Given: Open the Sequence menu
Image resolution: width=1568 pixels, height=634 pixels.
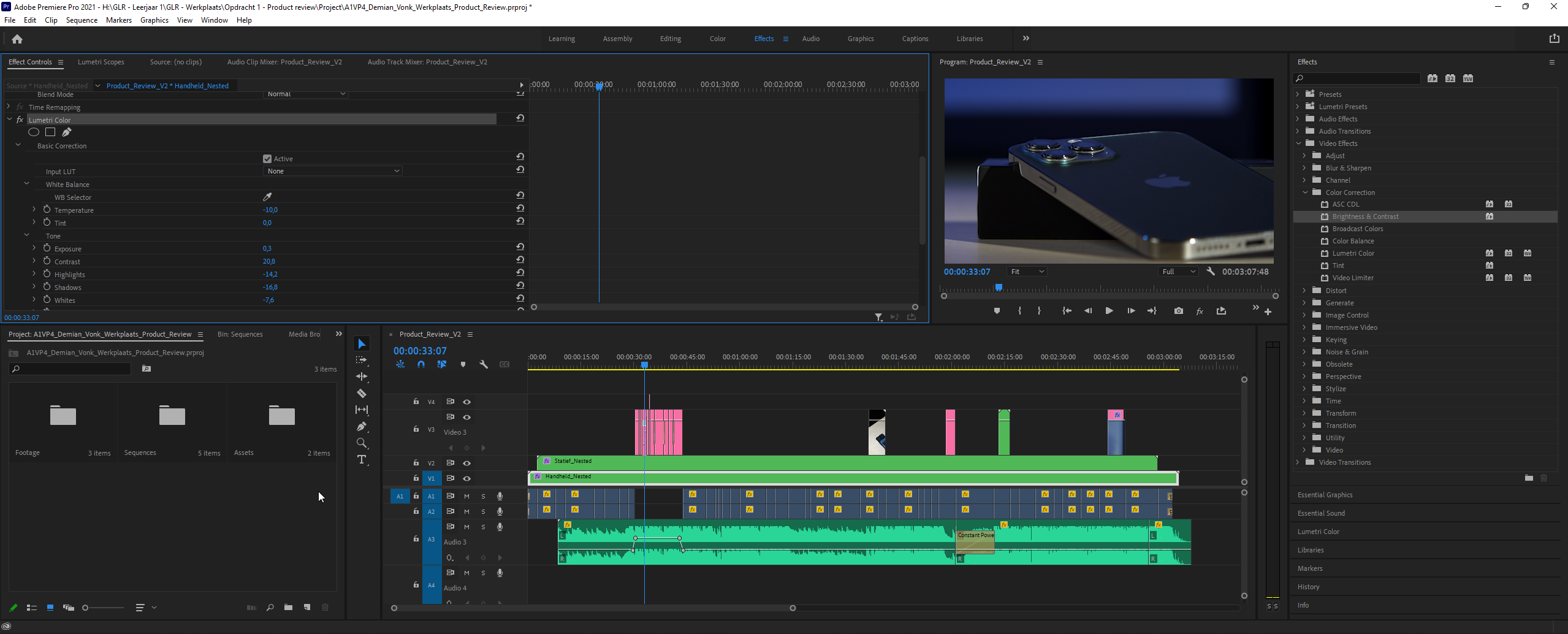Looking at the screenshot, I should click(x=82, y=20).
